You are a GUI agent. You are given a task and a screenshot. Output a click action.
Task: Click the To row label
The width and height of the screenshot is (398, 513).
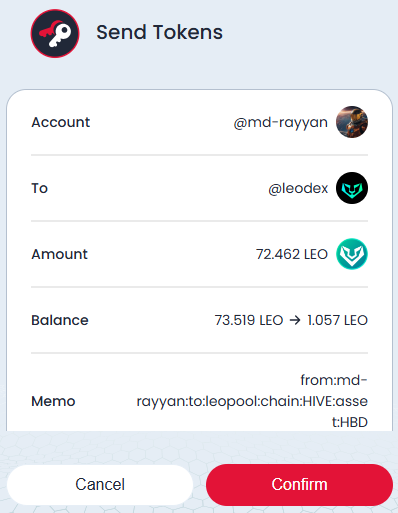click(x=40, y=188)
